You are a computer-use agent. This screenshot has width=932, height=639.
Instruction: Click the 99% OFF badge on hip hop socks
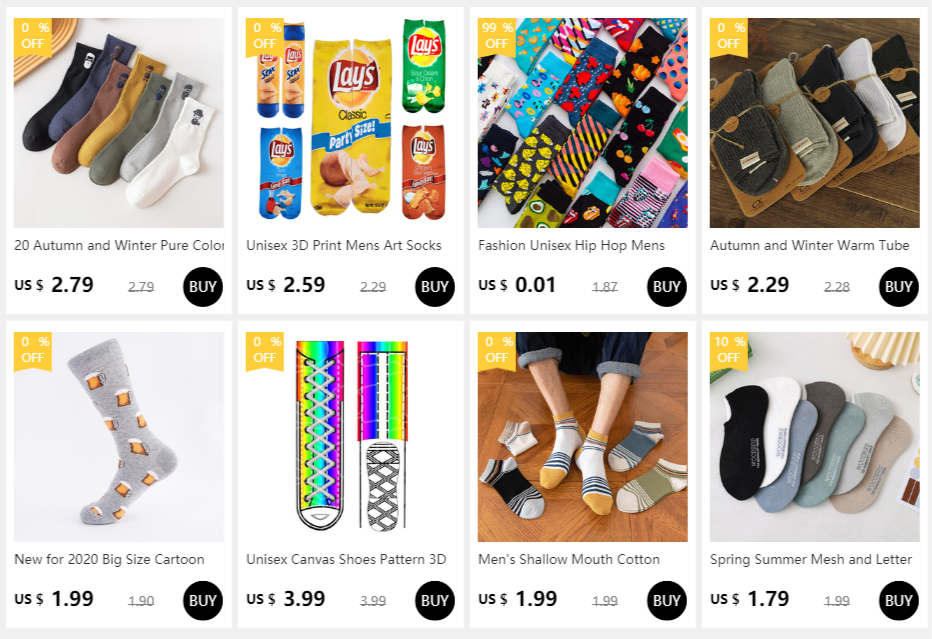pos(497,37)
